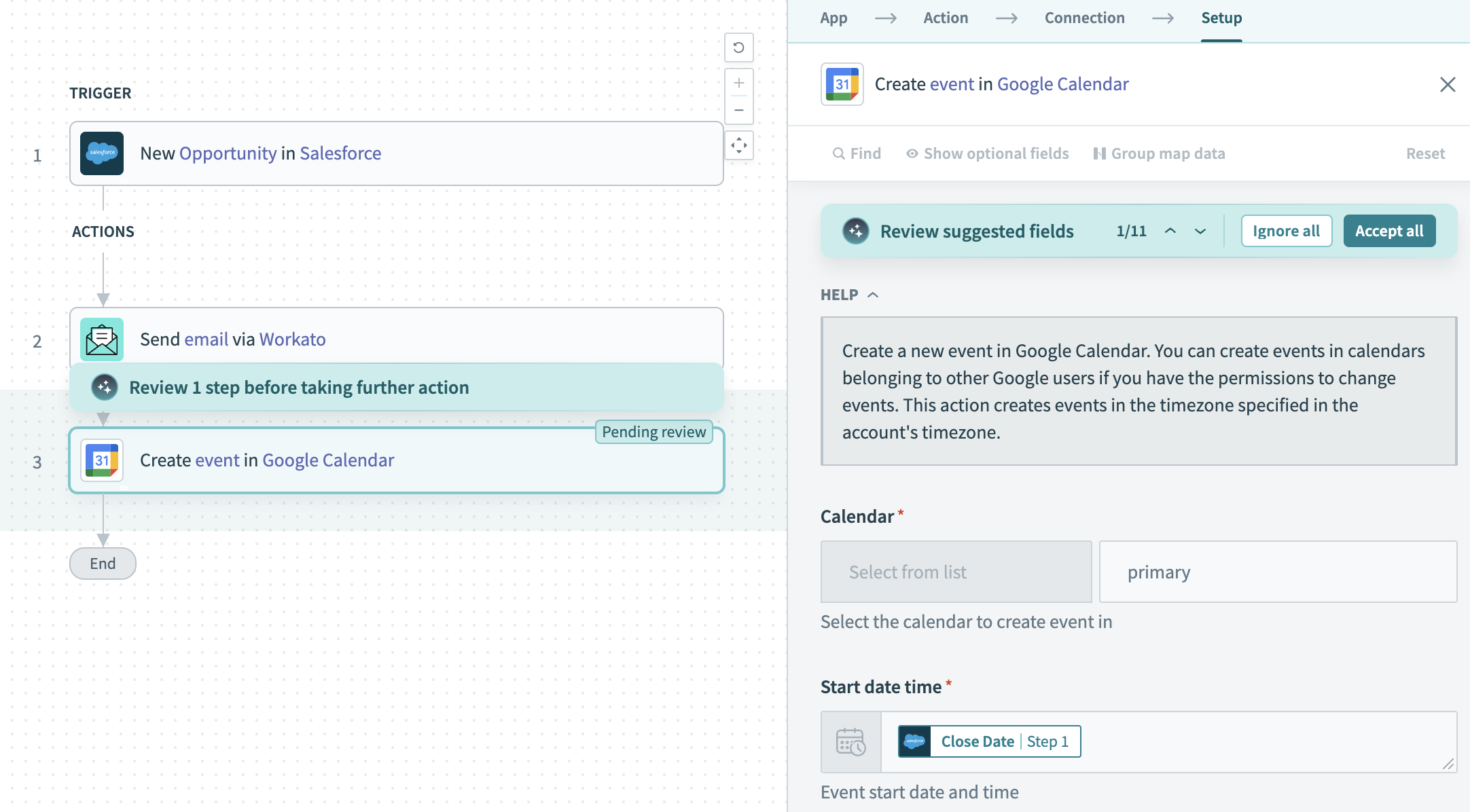Click the Salesforce link in trigger step
This screenshot has width=1470, height=812.
[340, 153]
